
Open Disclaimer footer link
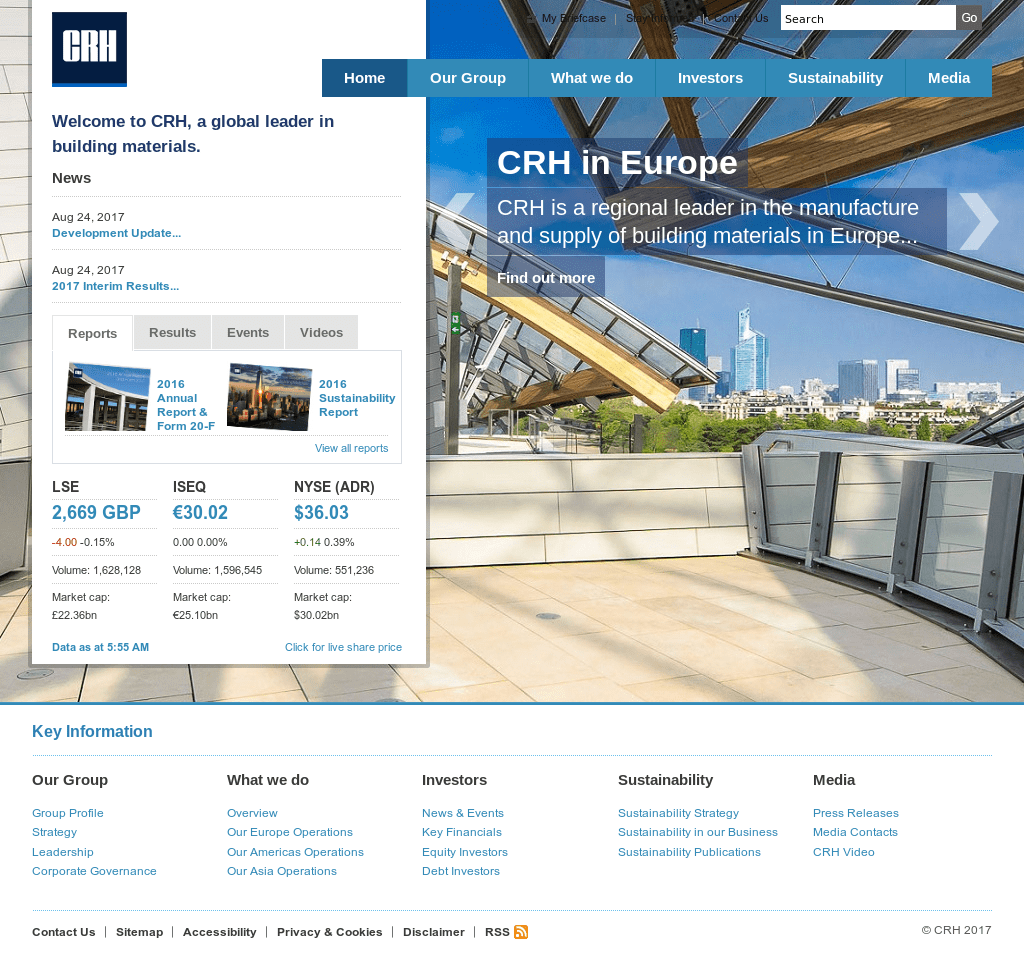tap(434, 932)
